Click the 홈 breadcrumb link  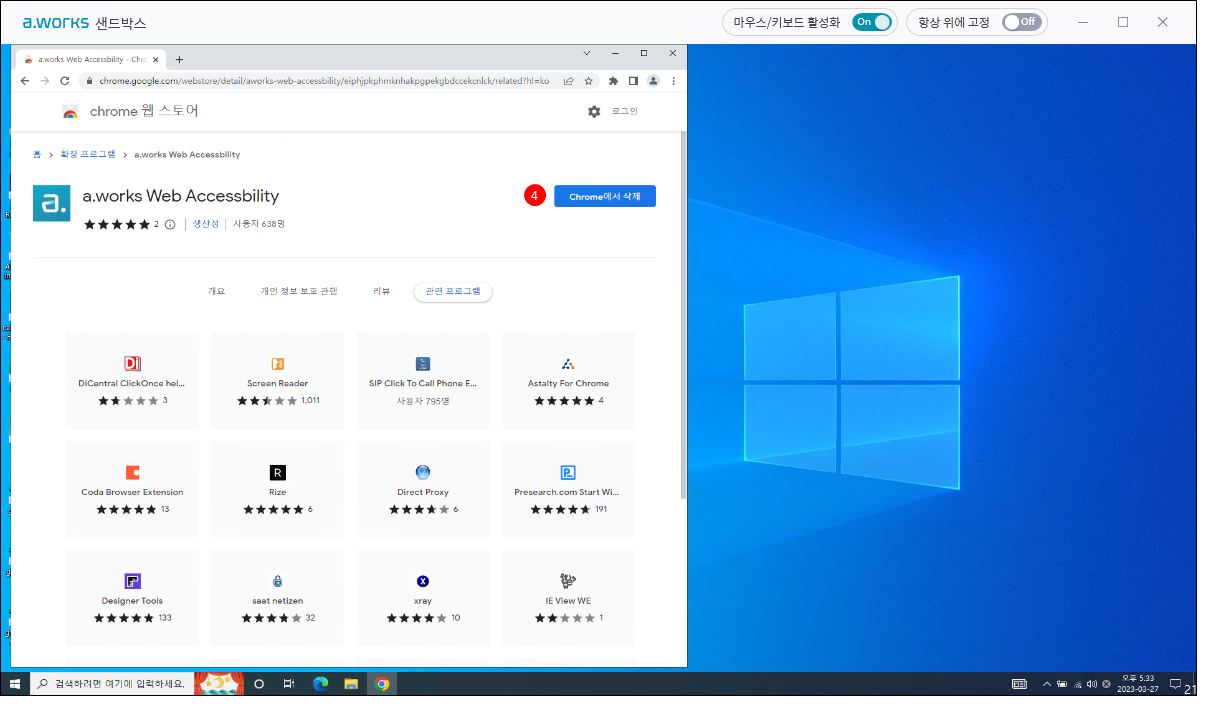(x=37, y=155)
